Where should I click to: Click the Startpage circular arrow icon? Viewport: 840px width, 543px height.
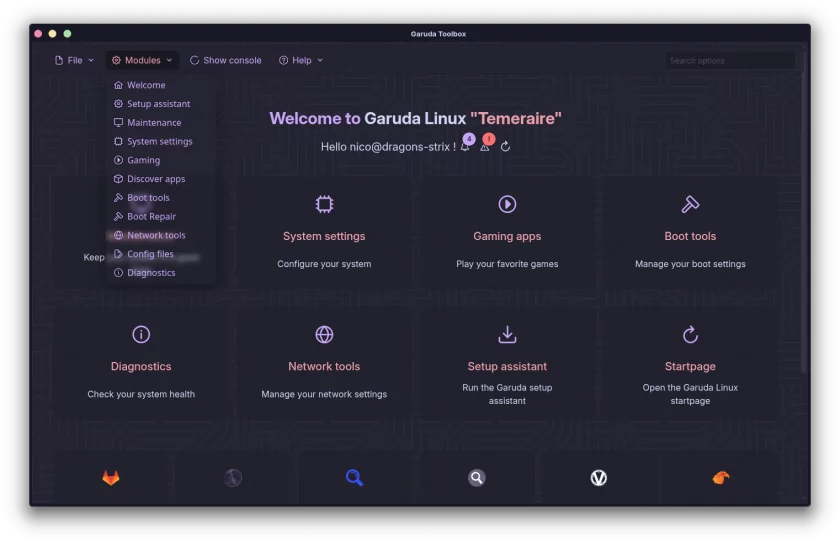[690, 335]
